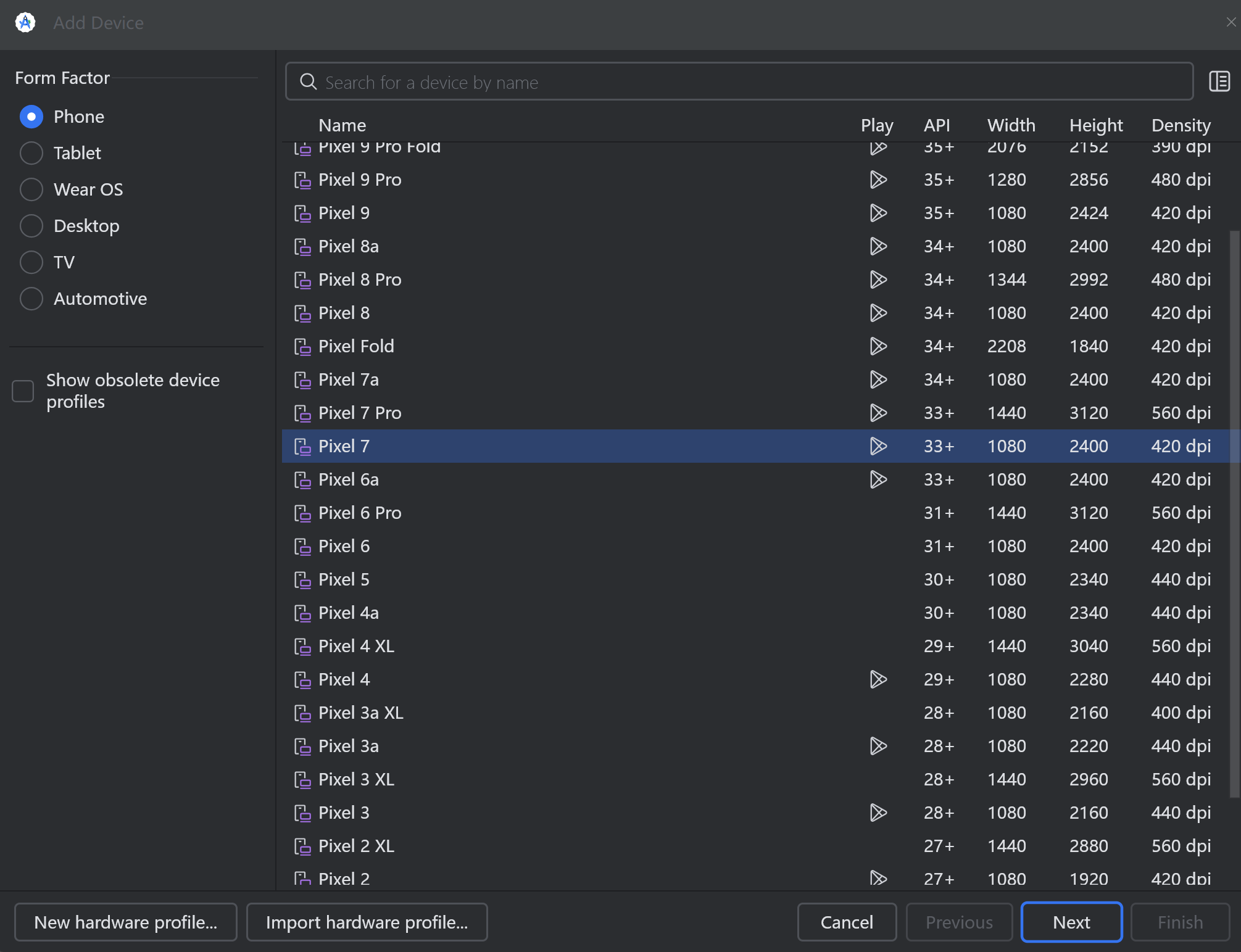Click the Play Store icon for Pixel 8 Pro
This screenshot has height=952, width=1241.
[878, 279]
